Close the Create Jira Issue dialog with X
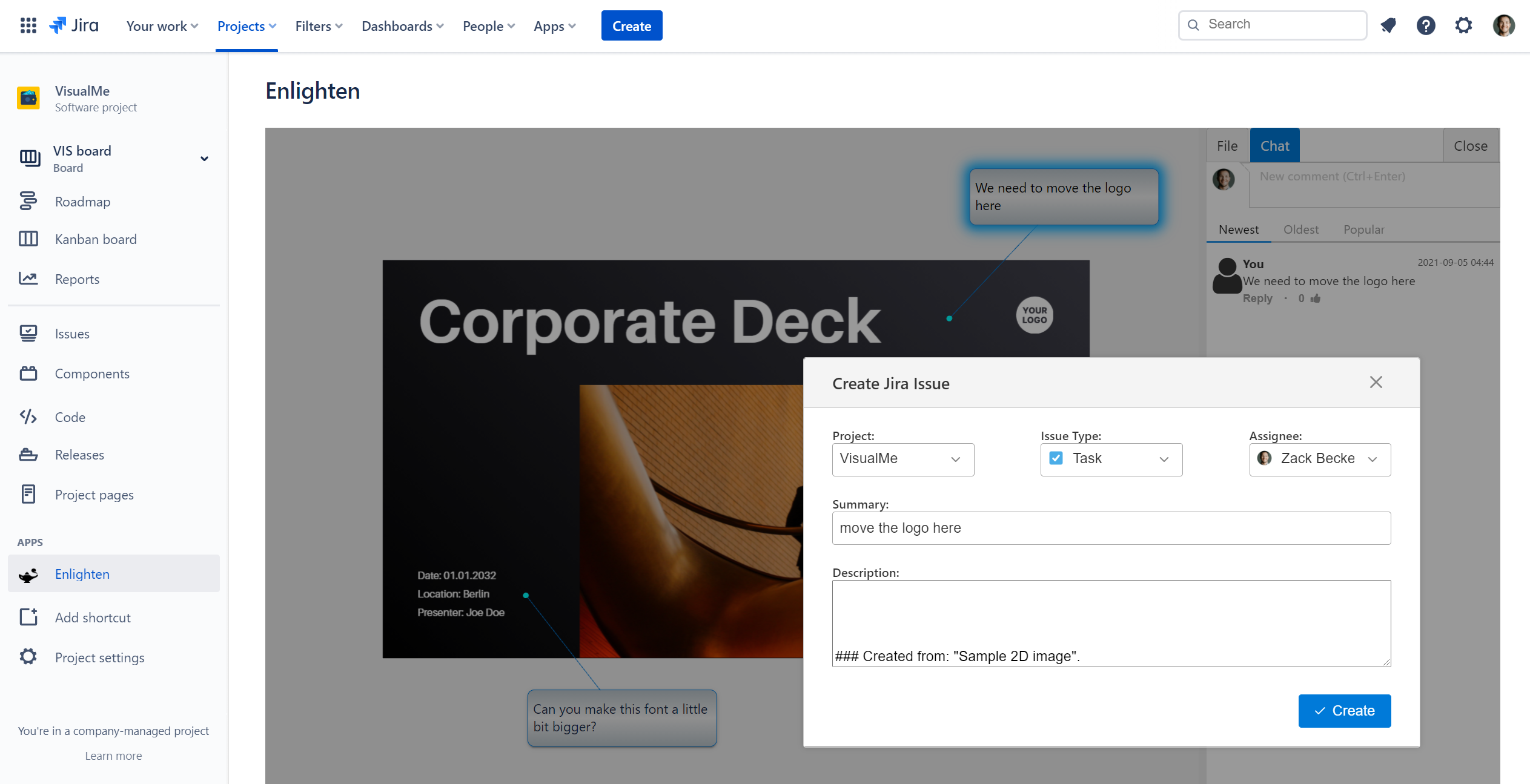The width and height of the screenshot is (1530, 784). coord(1376,383)
